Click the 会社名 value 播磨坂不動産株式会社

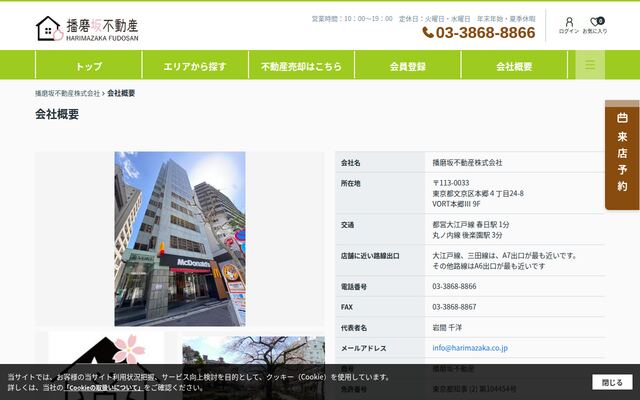click(x=467, y=162)
